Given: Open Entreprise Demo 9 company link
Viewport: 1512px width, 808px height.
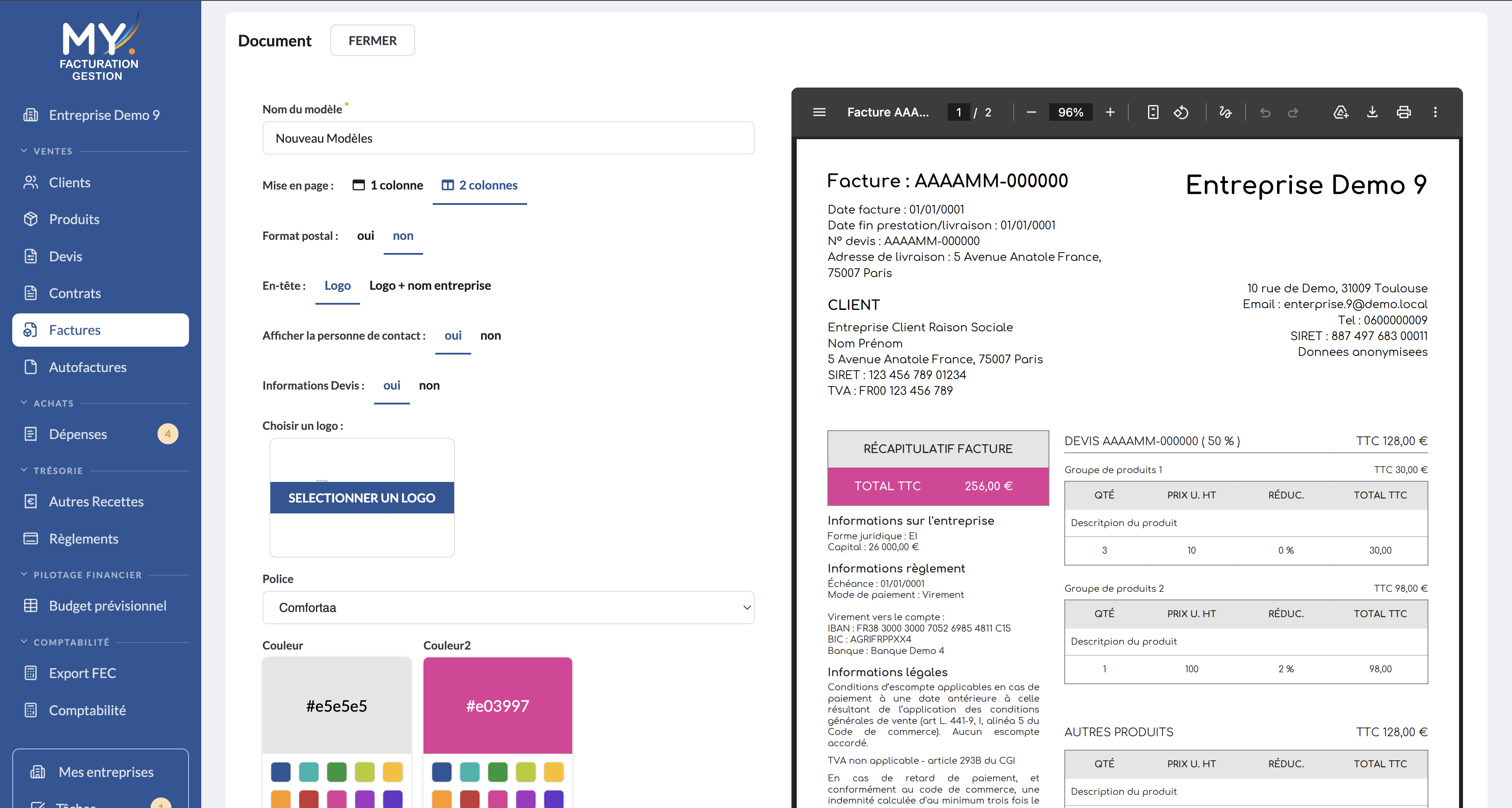Looking at the screenshot, I should 100,115.
